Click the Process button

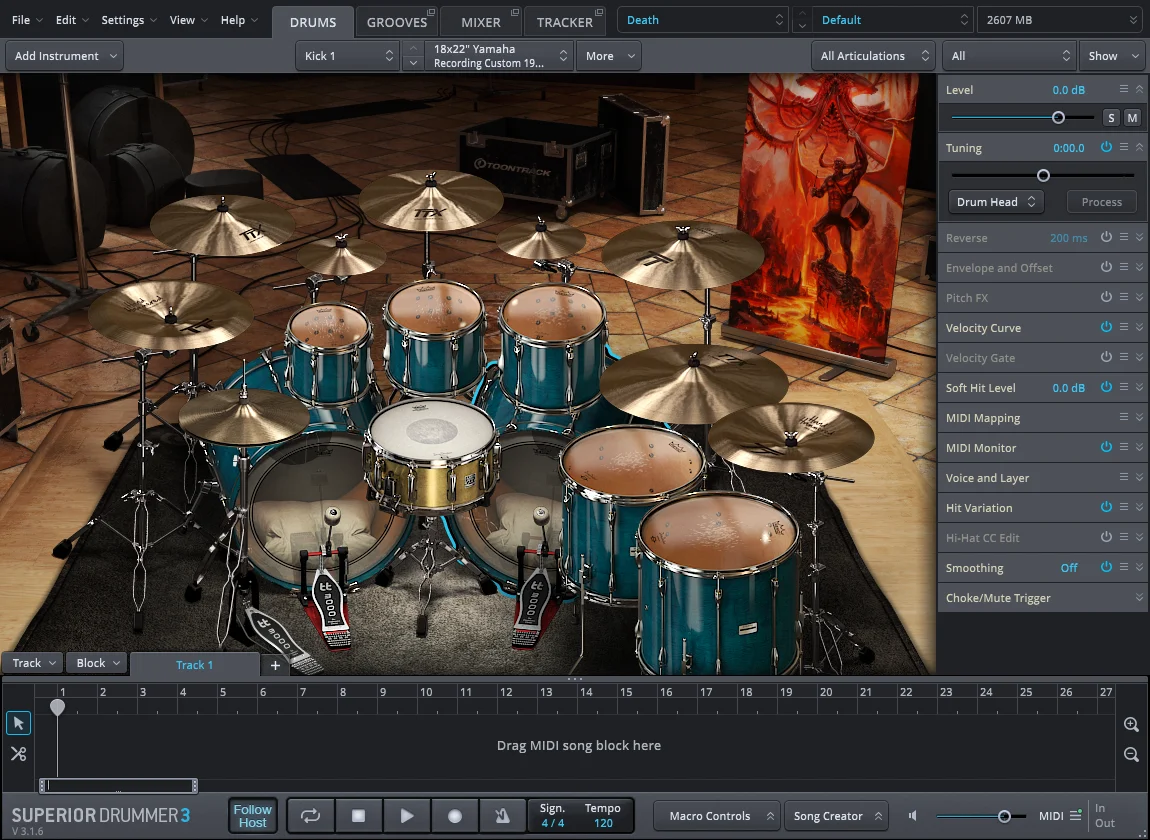pos(1102,202)
